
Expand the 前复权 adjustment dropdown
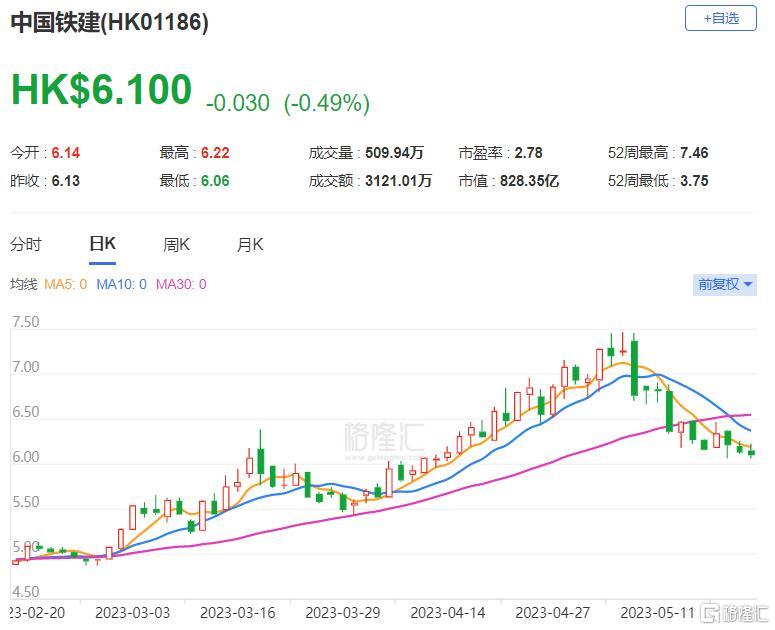pos(725,284)
